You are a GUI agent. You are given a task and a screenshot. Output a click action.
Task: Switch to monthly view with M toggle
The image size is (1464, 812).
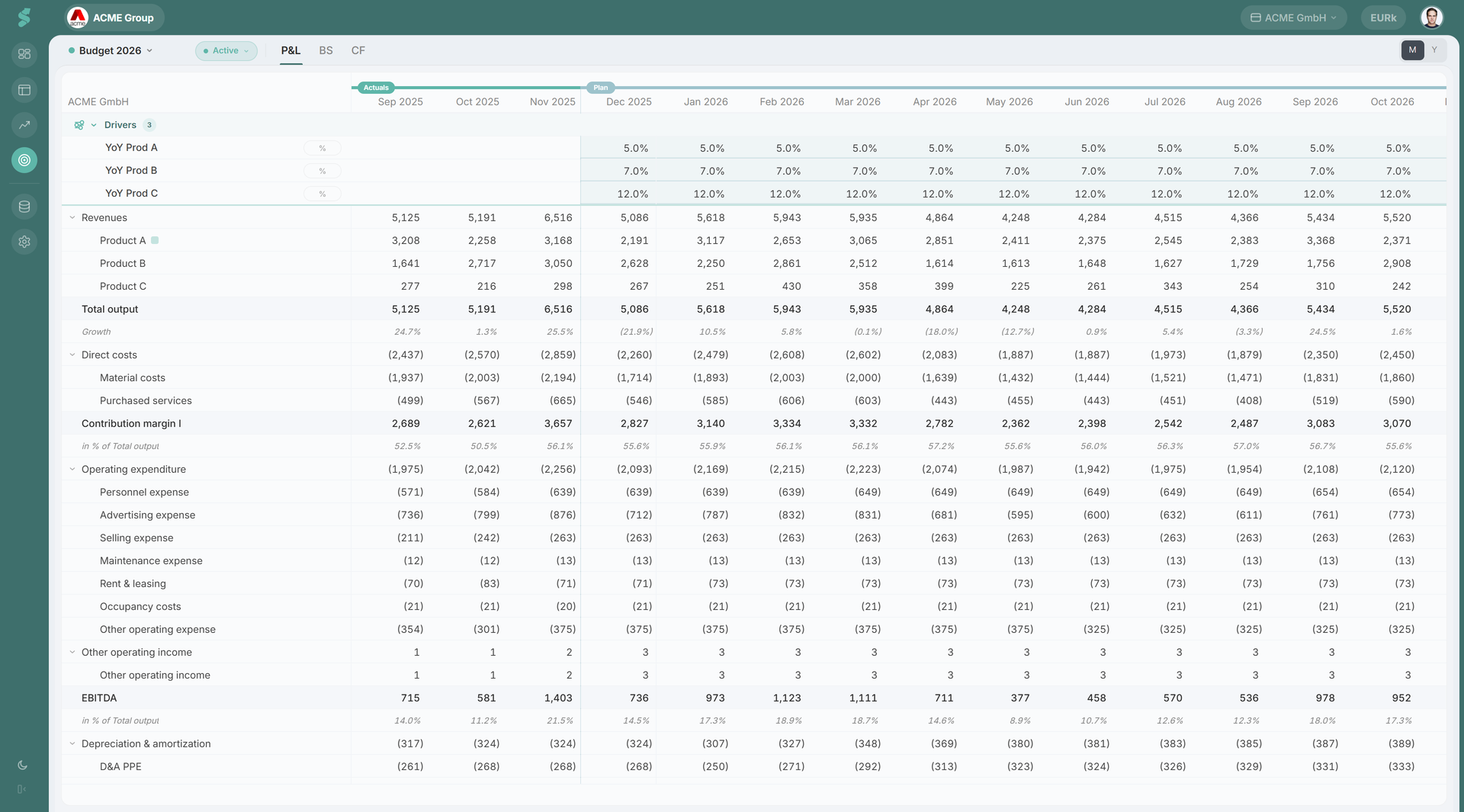pos(1412,50)
